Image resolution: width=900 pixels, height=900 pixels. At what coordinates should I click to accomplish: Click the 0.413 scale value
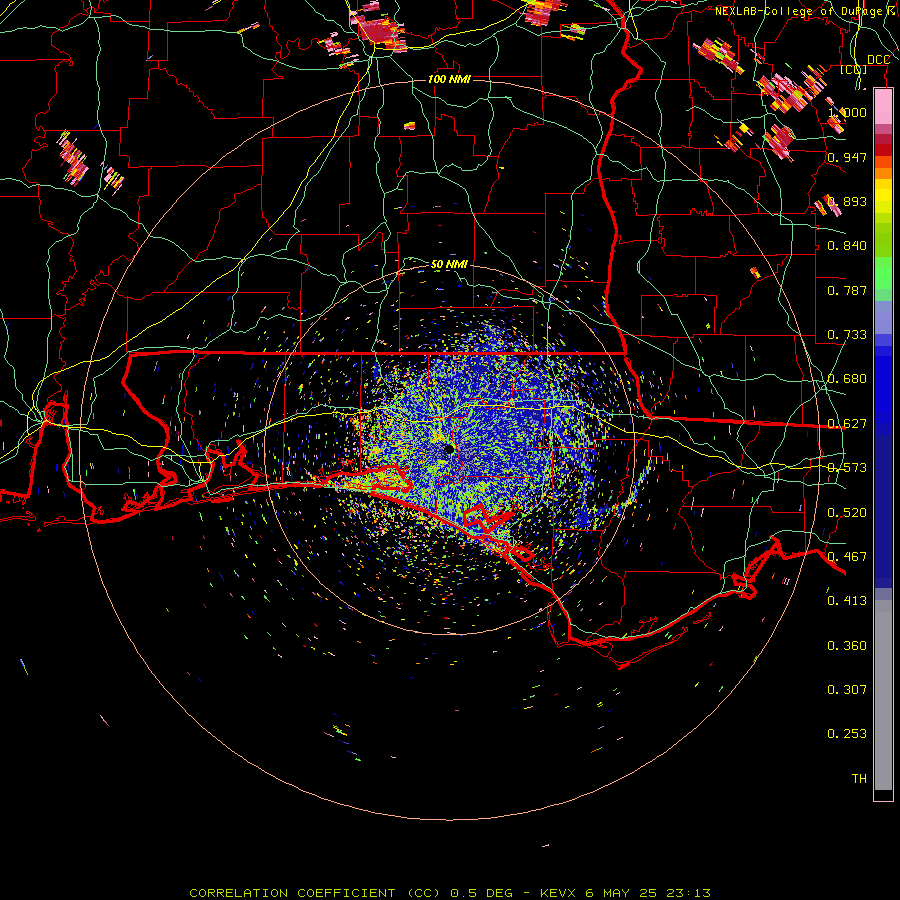coord(847,601)
